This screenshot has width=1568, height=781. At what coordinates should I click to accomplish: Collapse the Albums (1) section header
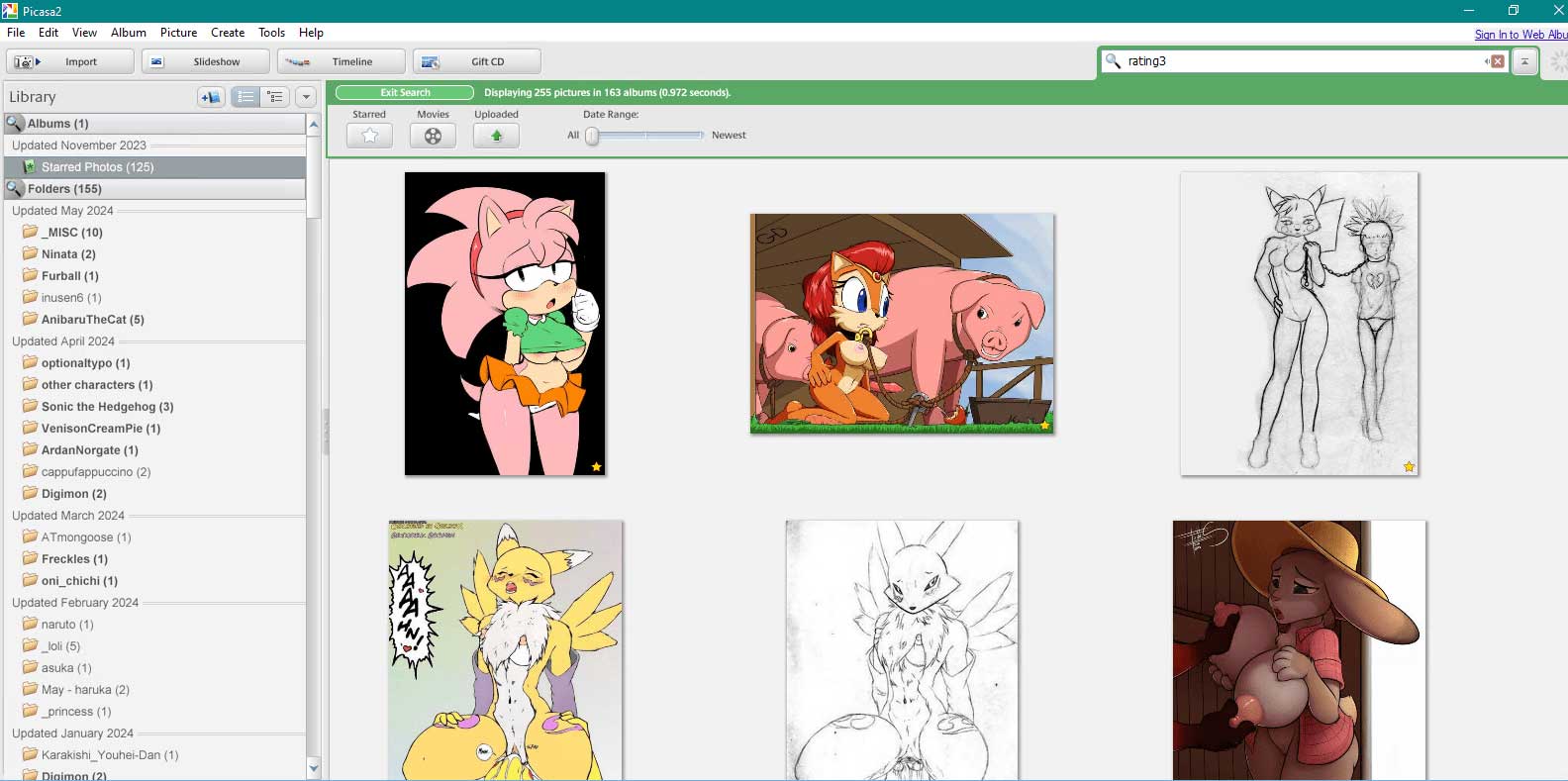[x=57, y=124]
